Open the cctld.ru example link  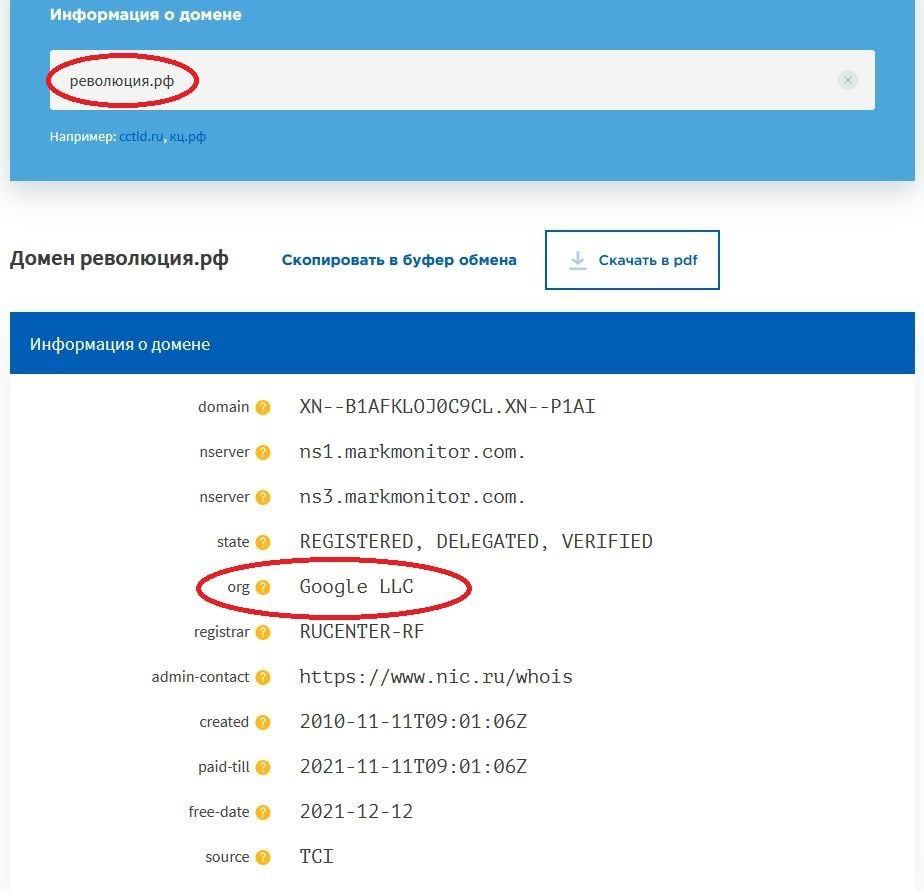coord(141,136)
